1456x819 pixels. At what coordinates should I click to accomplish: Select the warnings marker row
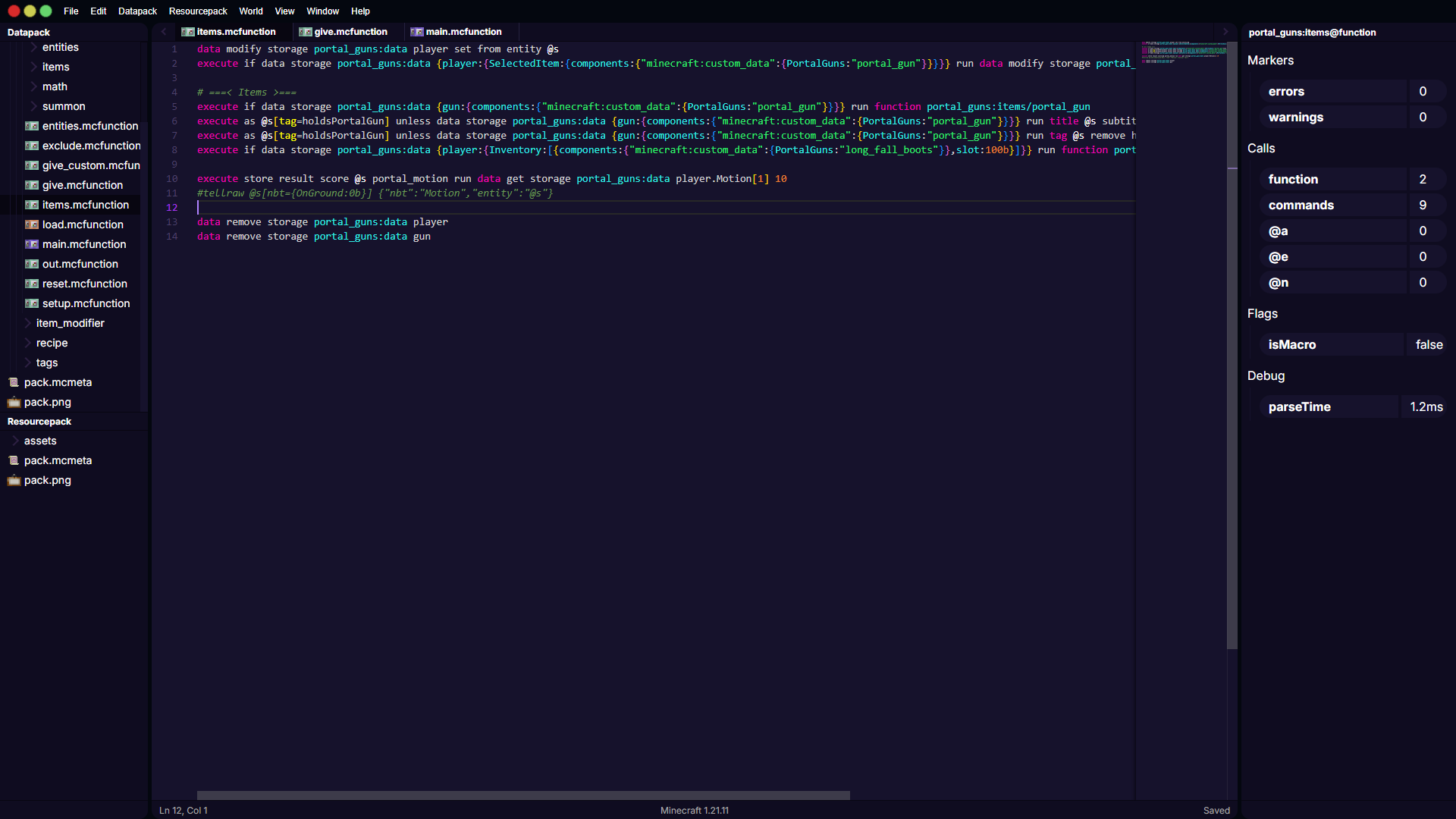point(1352,117)
